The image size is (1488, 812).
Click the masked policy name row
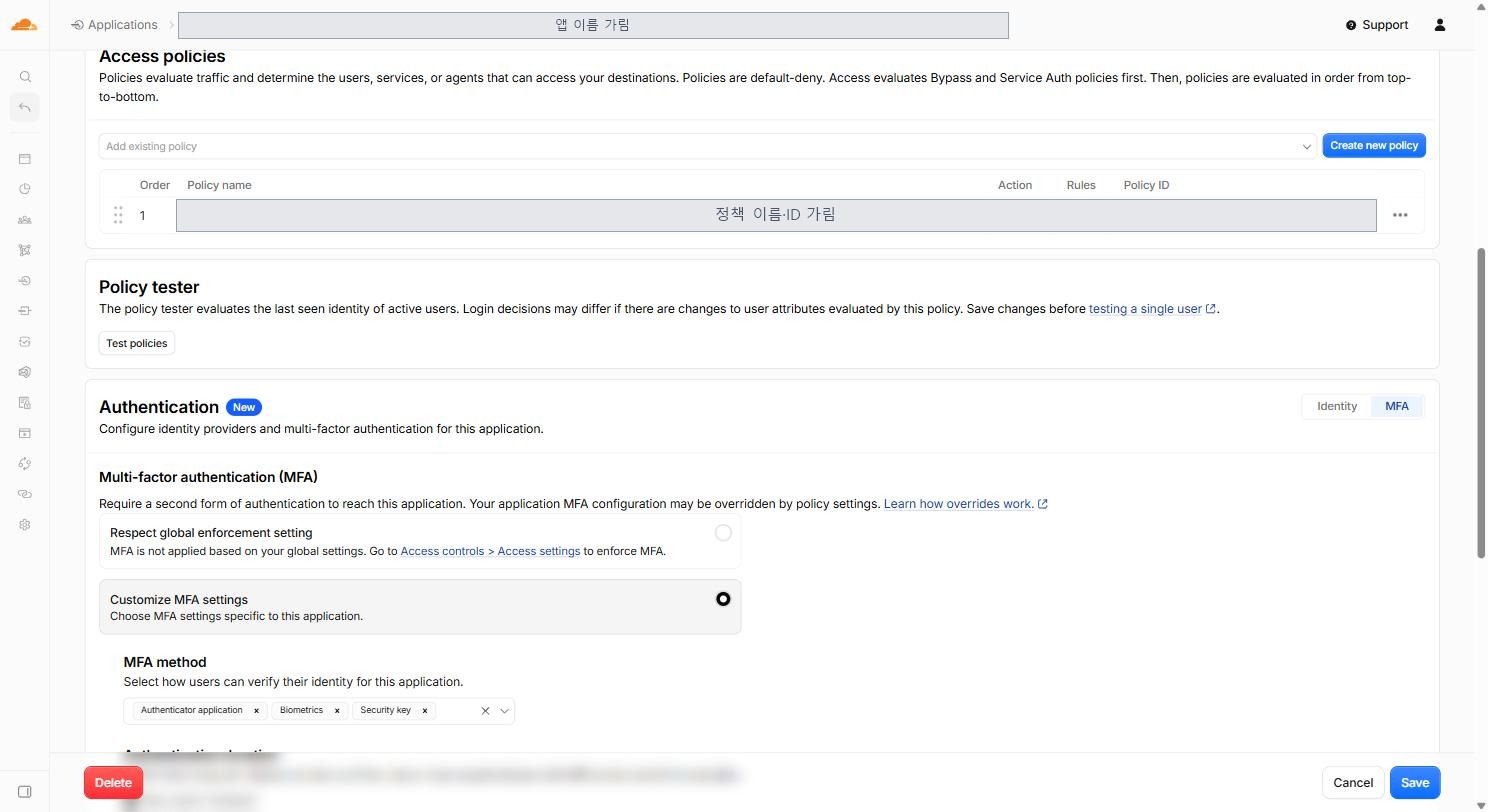point(776,215)
